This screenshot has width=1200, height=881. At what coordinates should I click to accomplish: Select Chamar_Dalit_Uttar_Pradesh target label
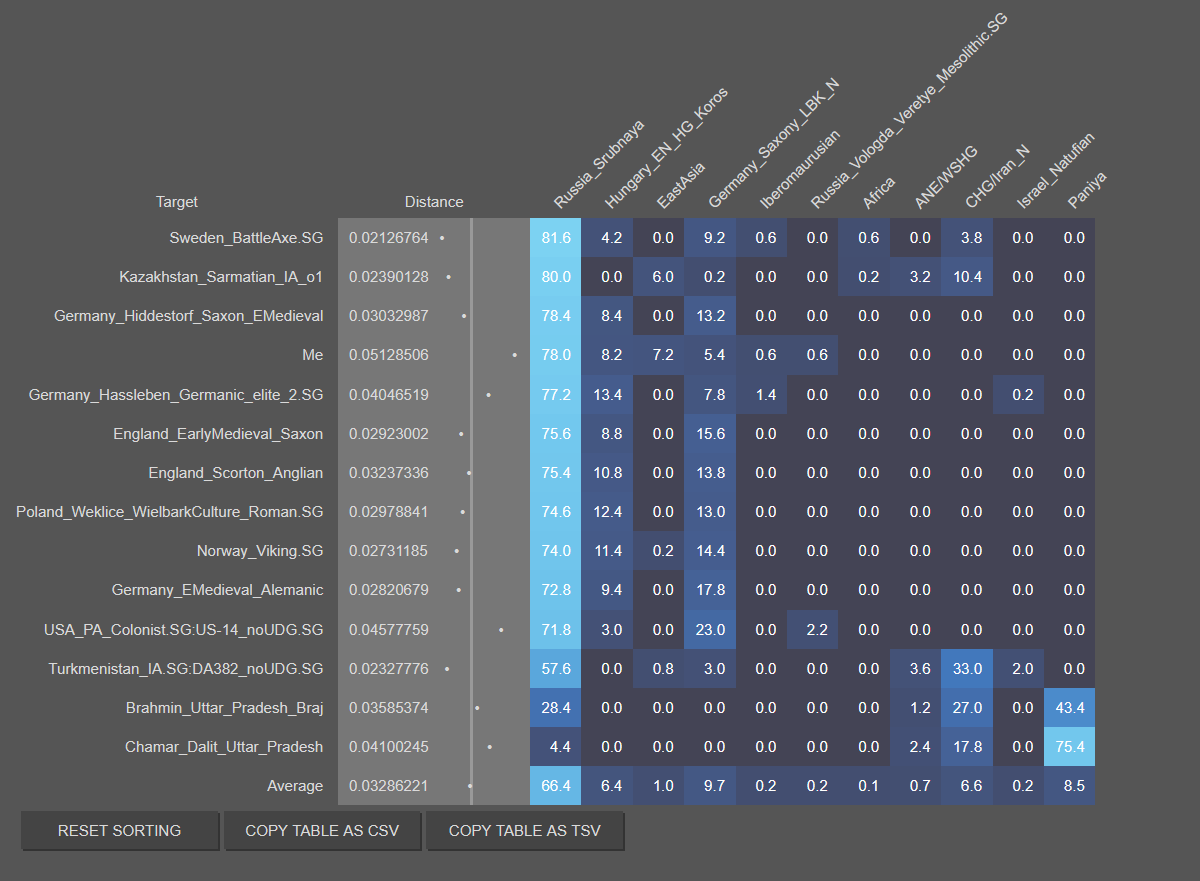coord(224,747)
